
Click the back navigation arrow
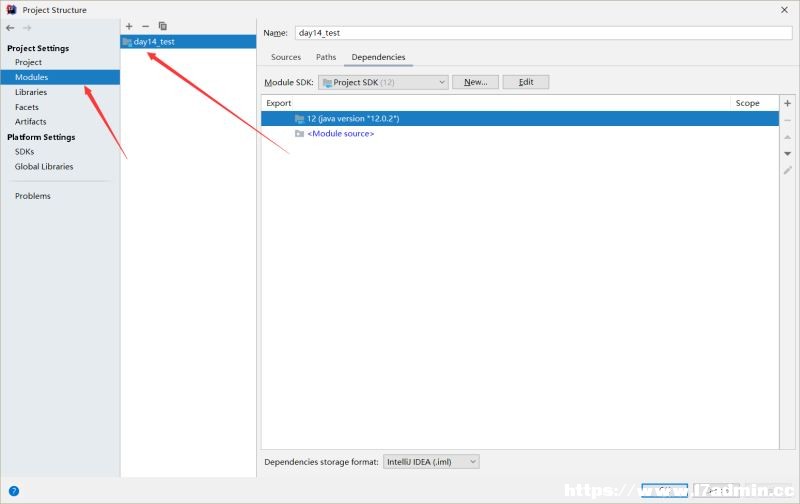(x=10, y=28)
